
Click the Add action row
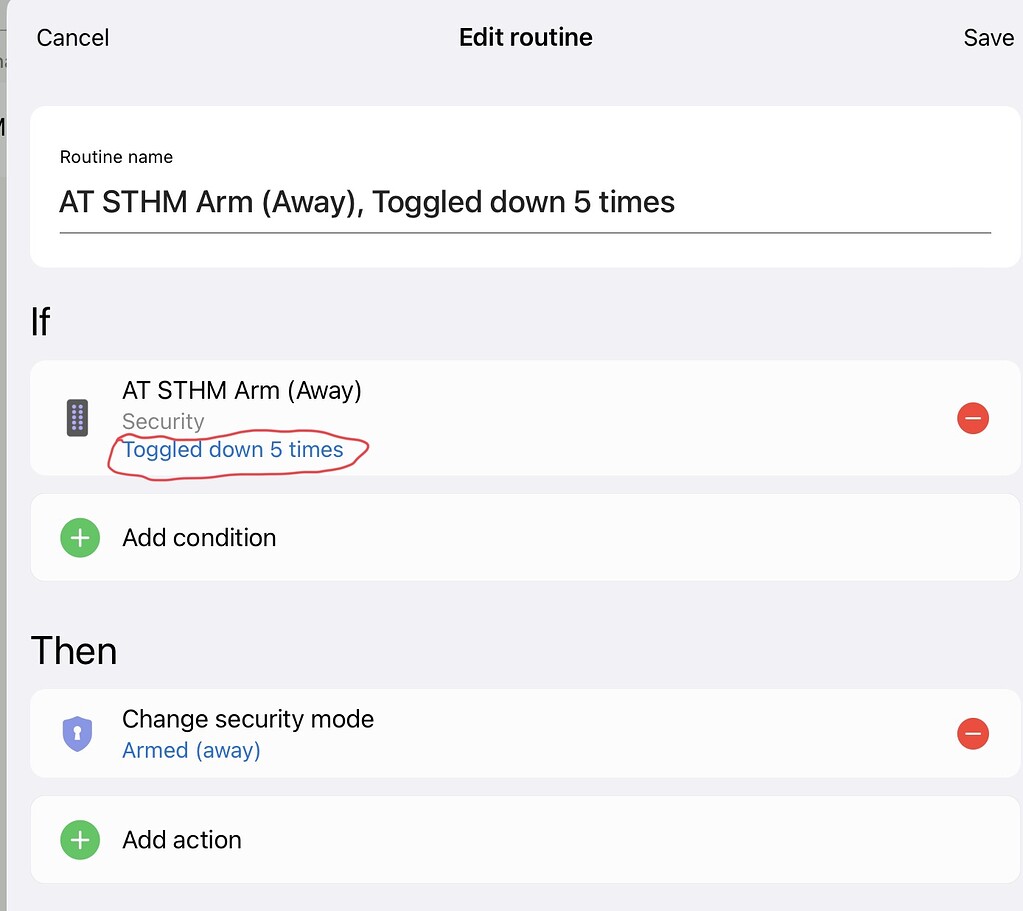coord(400,840)
